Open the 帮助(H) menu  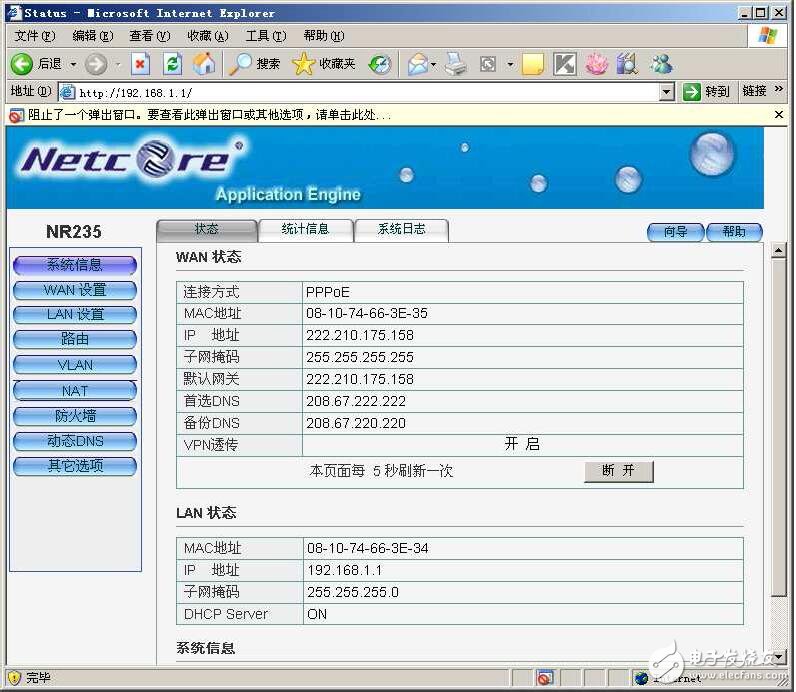(x=324, y=36)
